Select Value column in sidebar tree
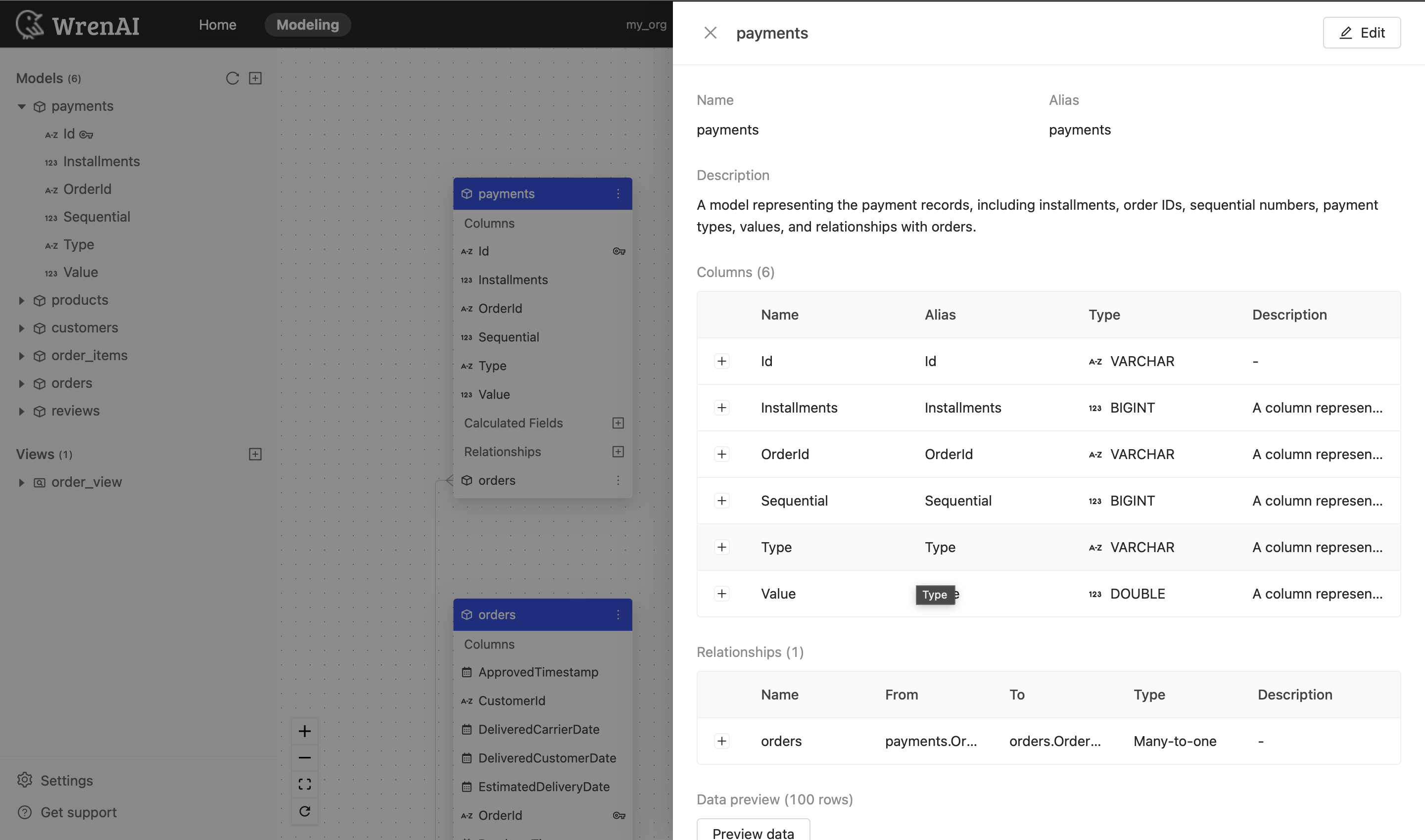Image resolution: width=1425 pixels, height=840 pixels. (x=80, y=273)
